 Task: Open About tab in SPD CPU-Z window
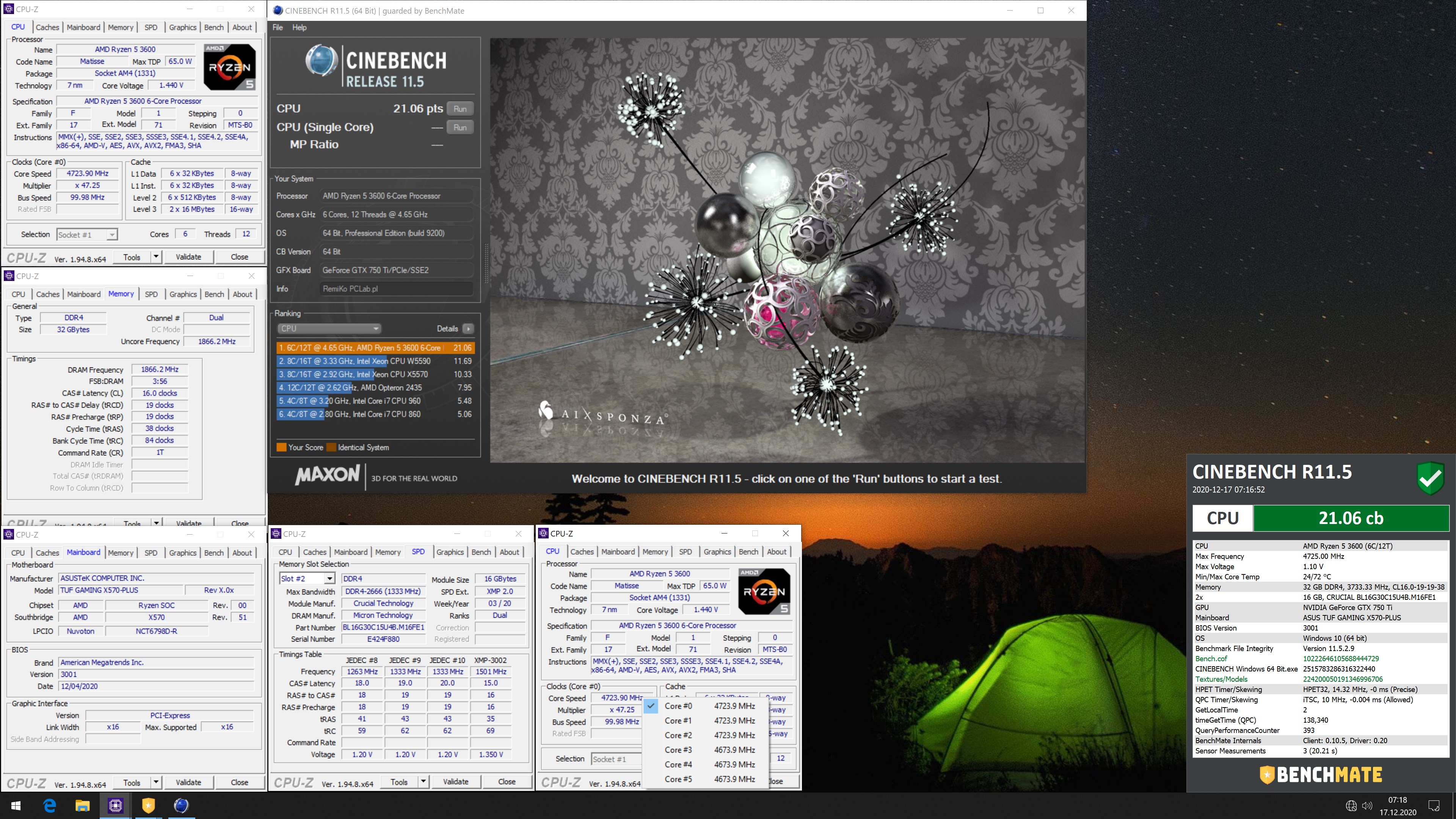[509, 552]
